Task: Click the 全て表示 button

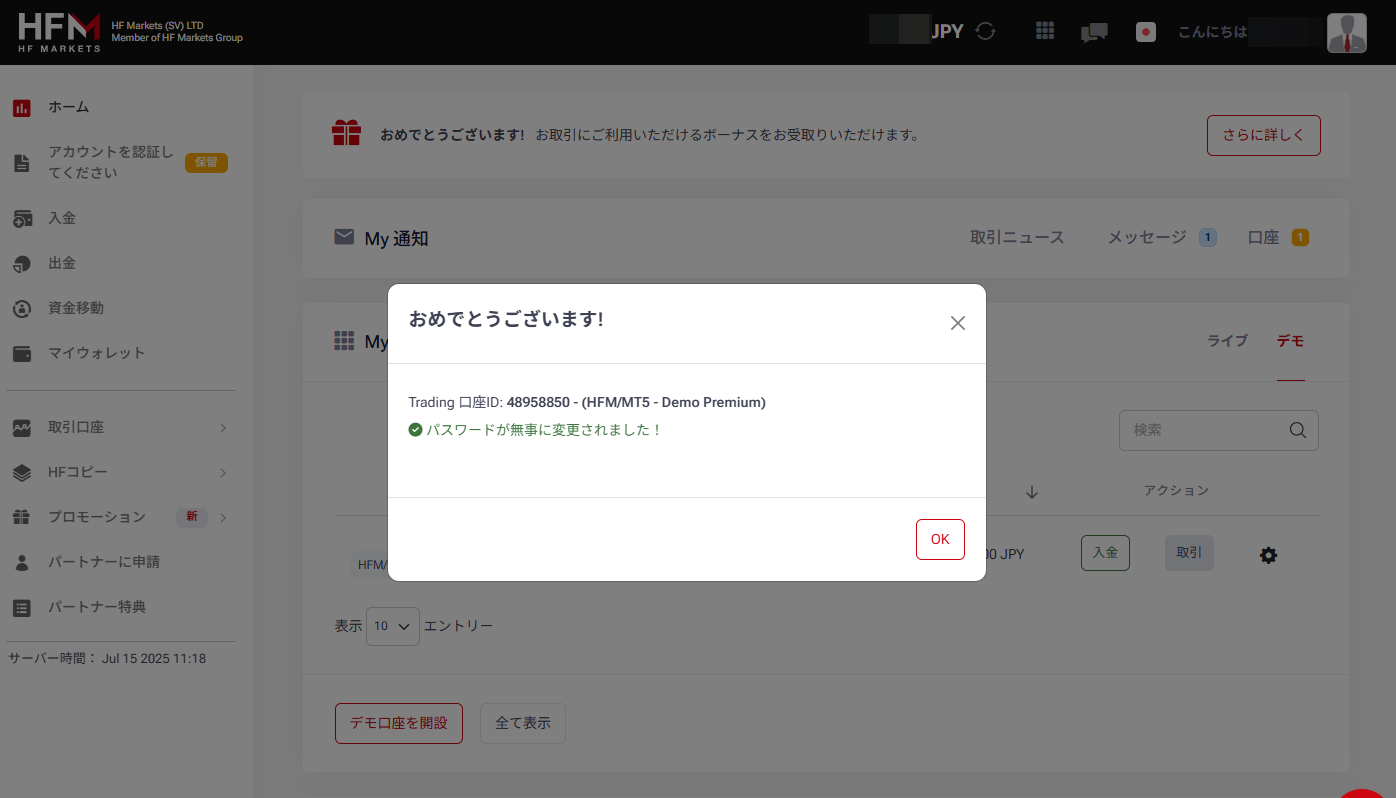Action: click(523, 723)
